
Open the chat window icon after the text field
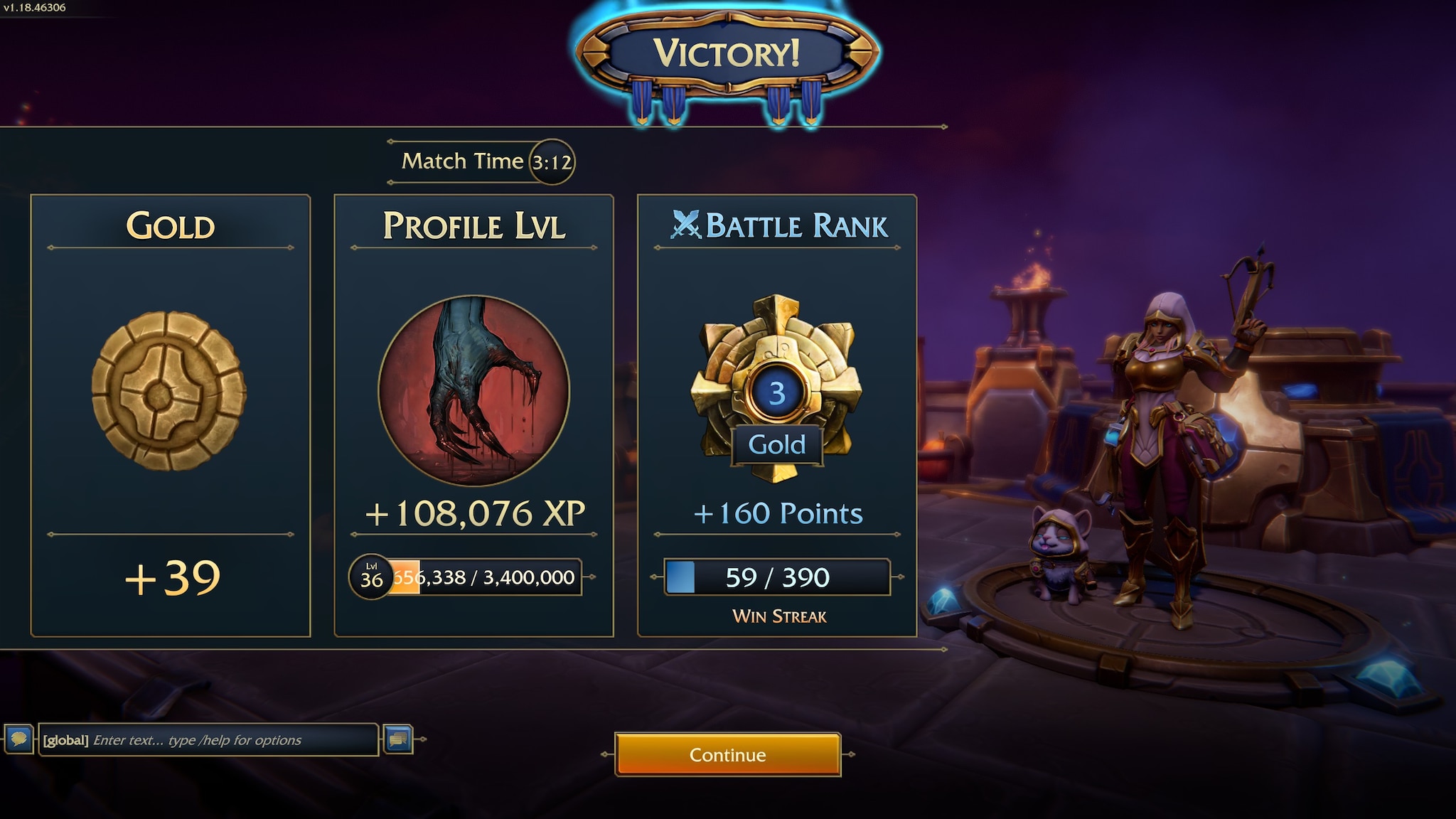[398, 739]
